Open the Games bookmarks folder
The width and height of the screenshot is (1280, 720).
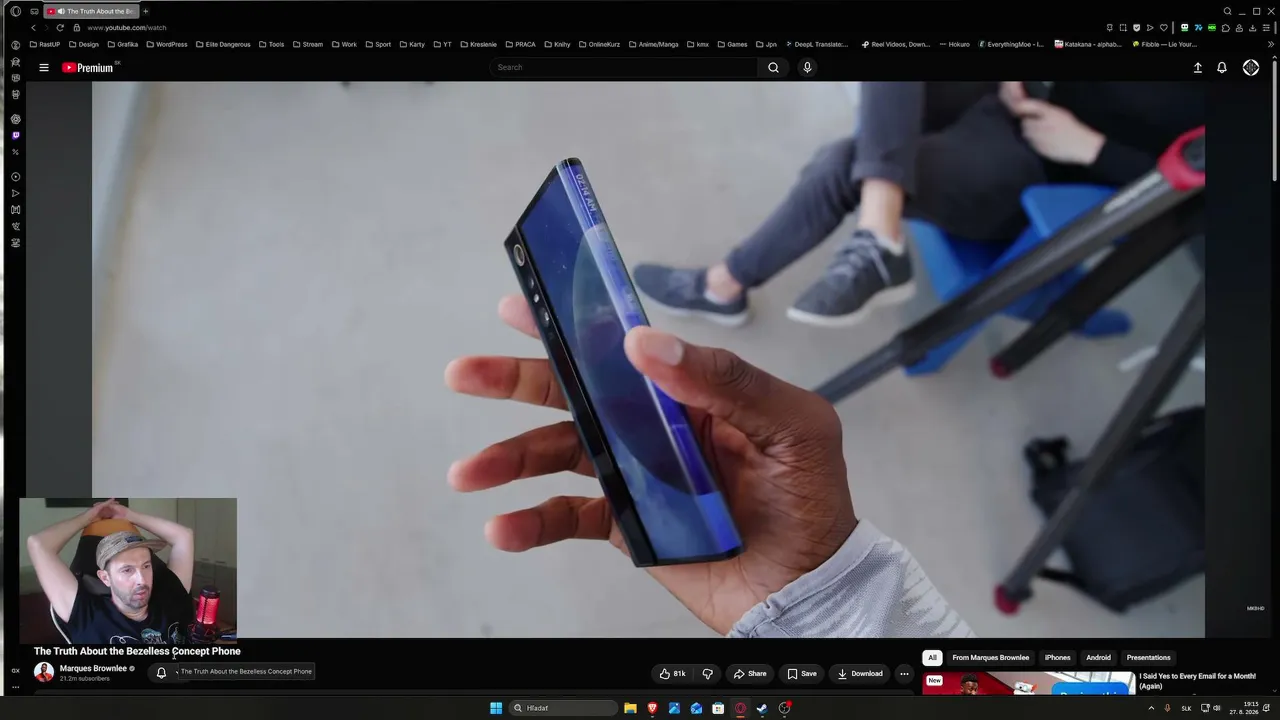[x=732, y=44]
